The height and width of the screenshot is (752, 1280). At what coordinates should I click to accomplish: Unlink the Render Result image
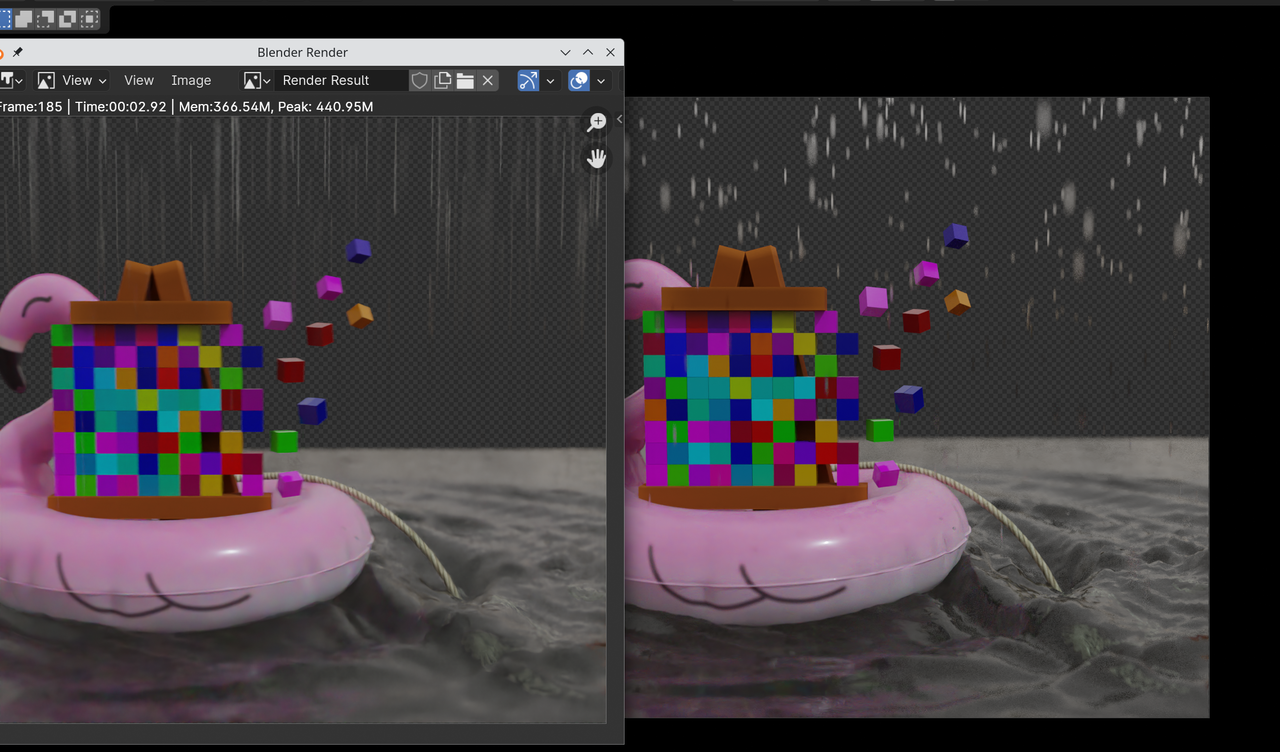click(488, 80)
